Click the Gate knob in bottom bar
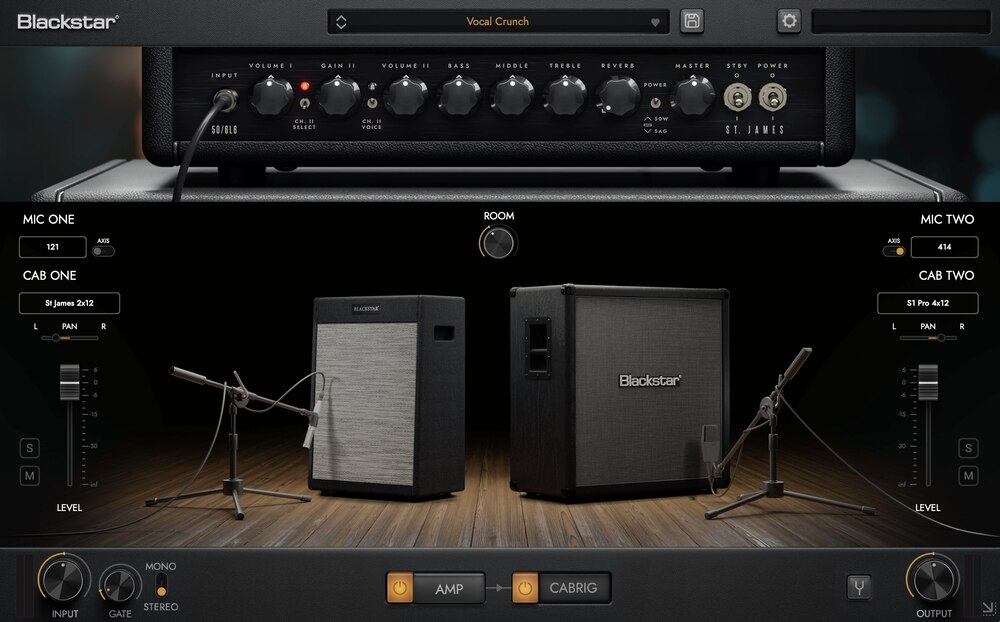The width and height of the screenshot is (1000, 622). 119,584
